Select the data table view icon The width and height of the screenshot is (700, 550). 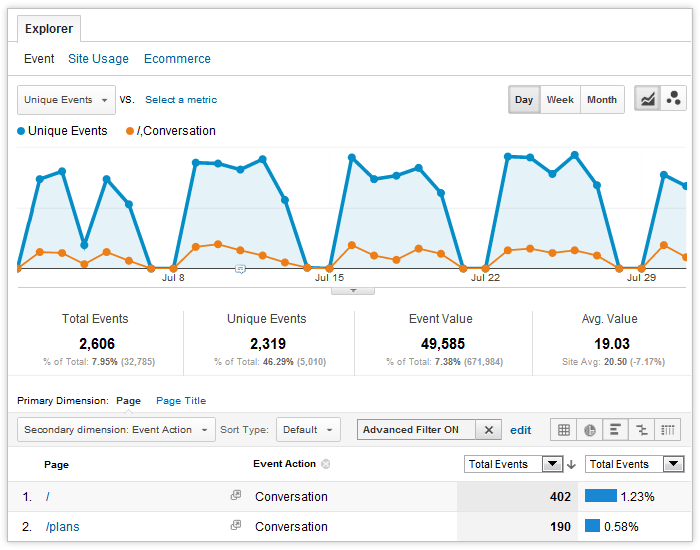tap(564, 430)
